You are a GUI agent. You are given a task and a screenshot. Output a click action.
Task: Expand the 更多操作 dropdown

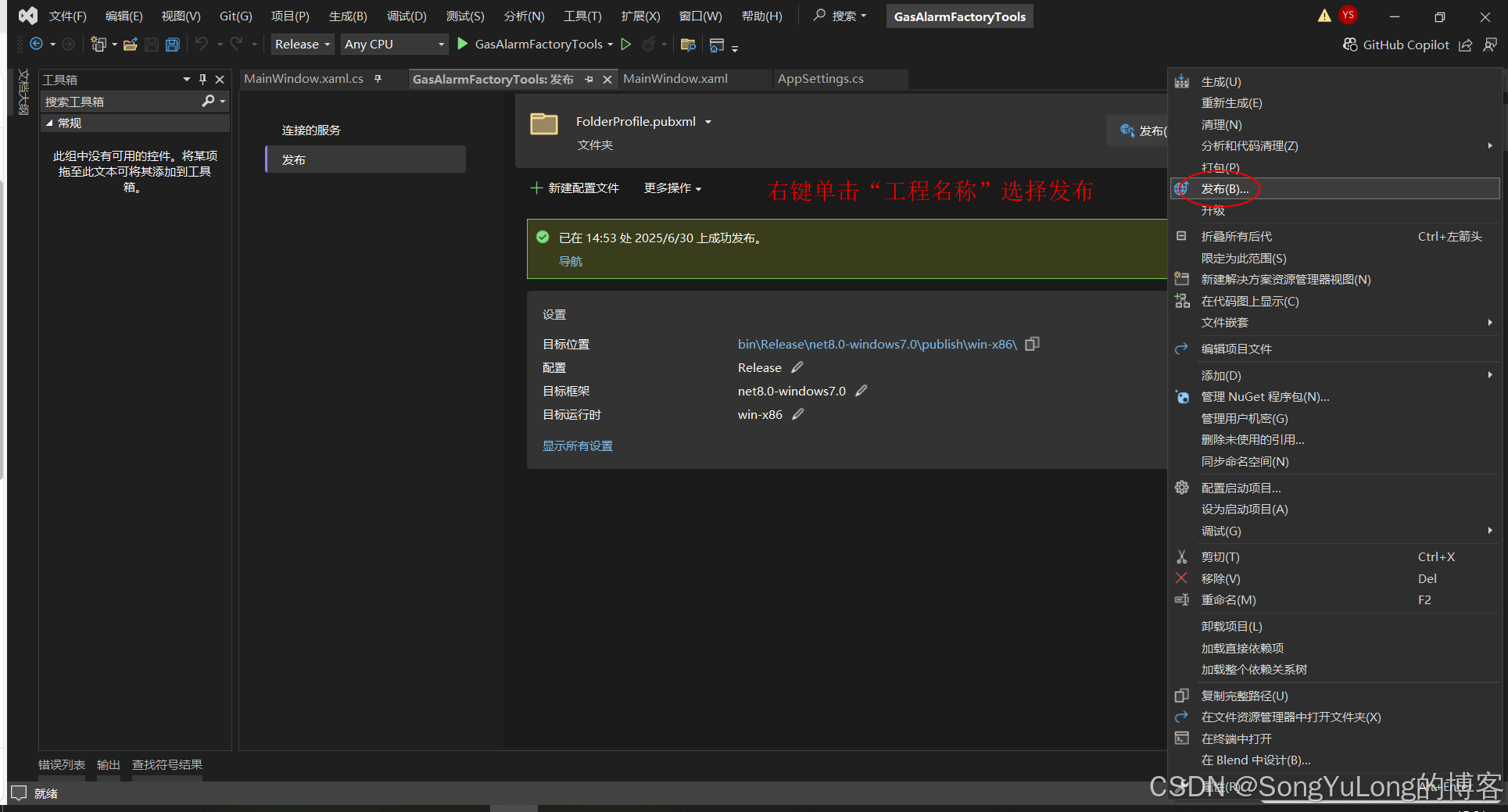[672, 188]
